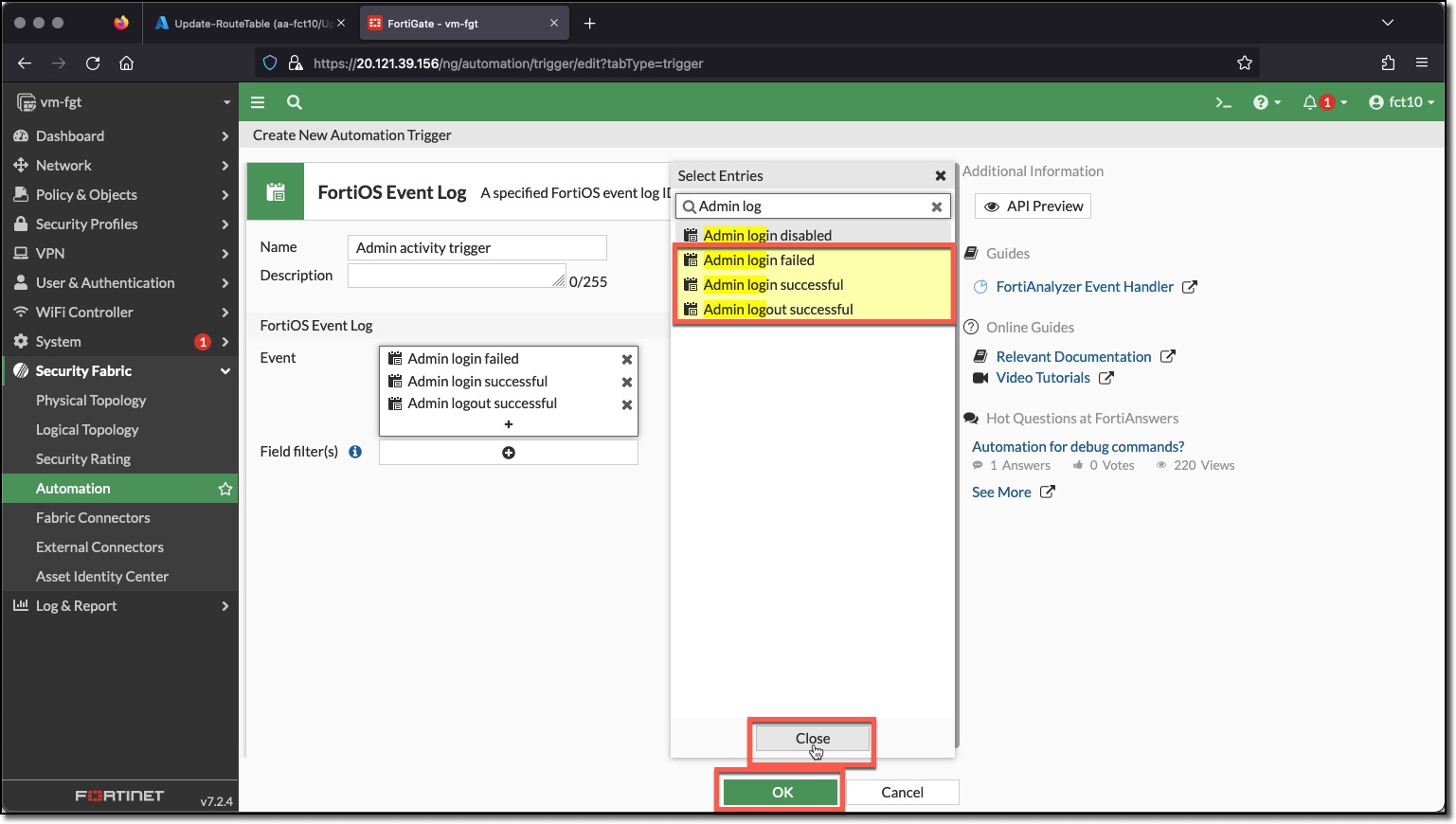This screenshot has height=824, width=1456.
Task: Open Firefox application menu
Action: (x=1422, y=63)
